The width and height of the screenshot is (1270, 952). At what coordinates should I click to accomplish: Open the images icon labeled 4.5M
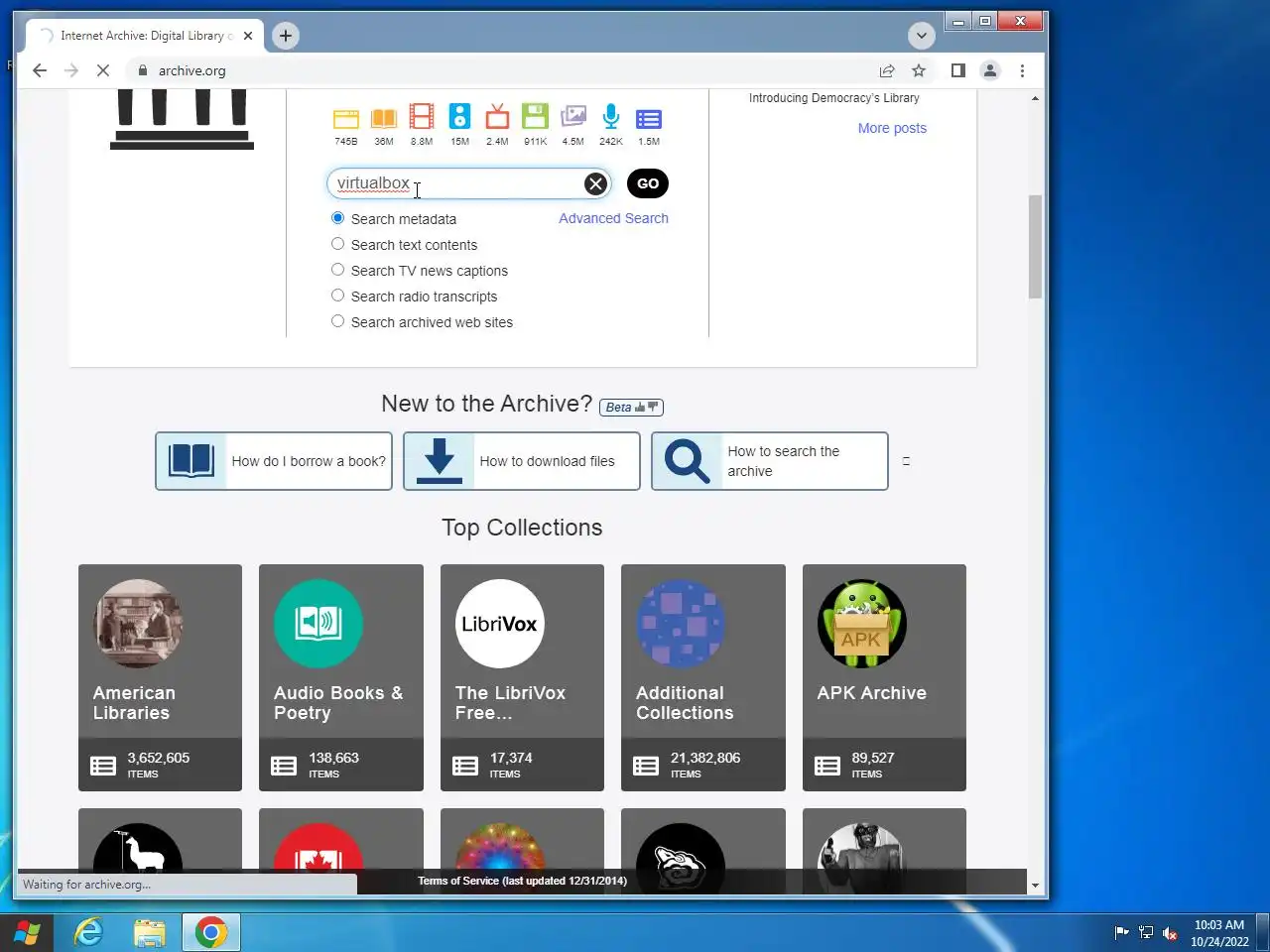573,117
